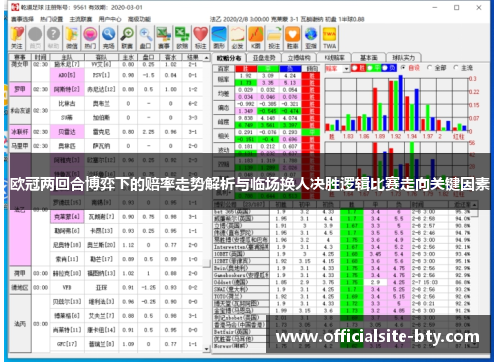This screenshot has height=362, width=500.
Task: Open the 赛事选择 menu
Action: click(22, 19)
